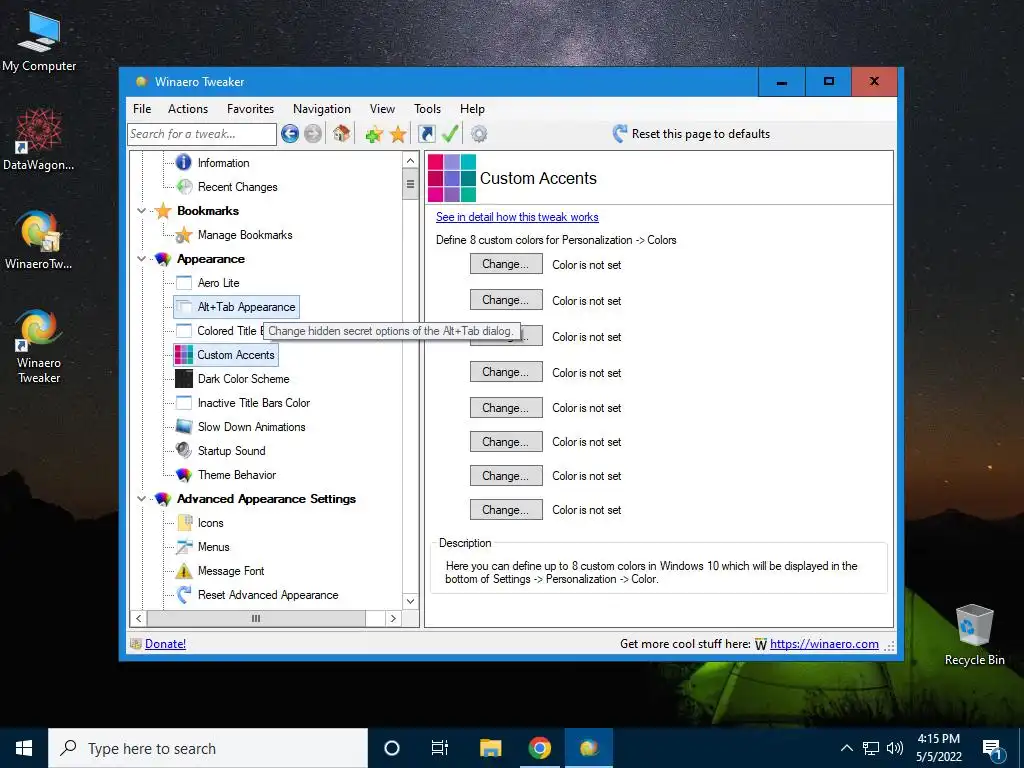
Task: Open See in detail how this tweak works link
Action: point(517,217)
